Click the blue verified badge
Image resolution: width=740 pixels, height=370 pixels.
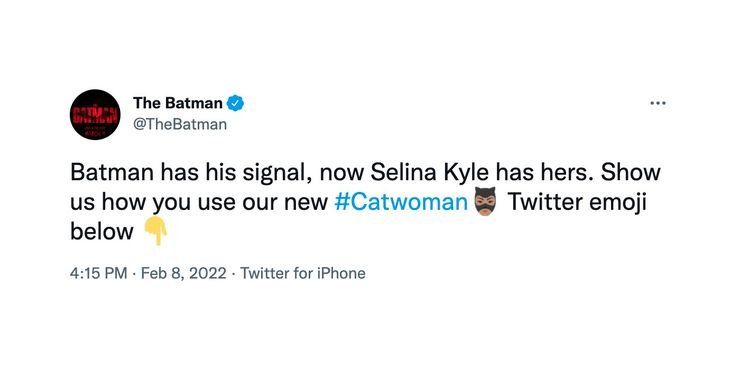point(235,103)
